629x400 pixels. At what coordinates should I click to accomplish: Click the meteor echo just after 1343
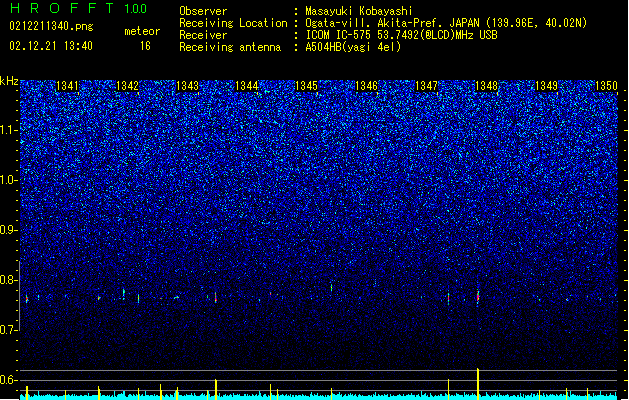point(216,297)
